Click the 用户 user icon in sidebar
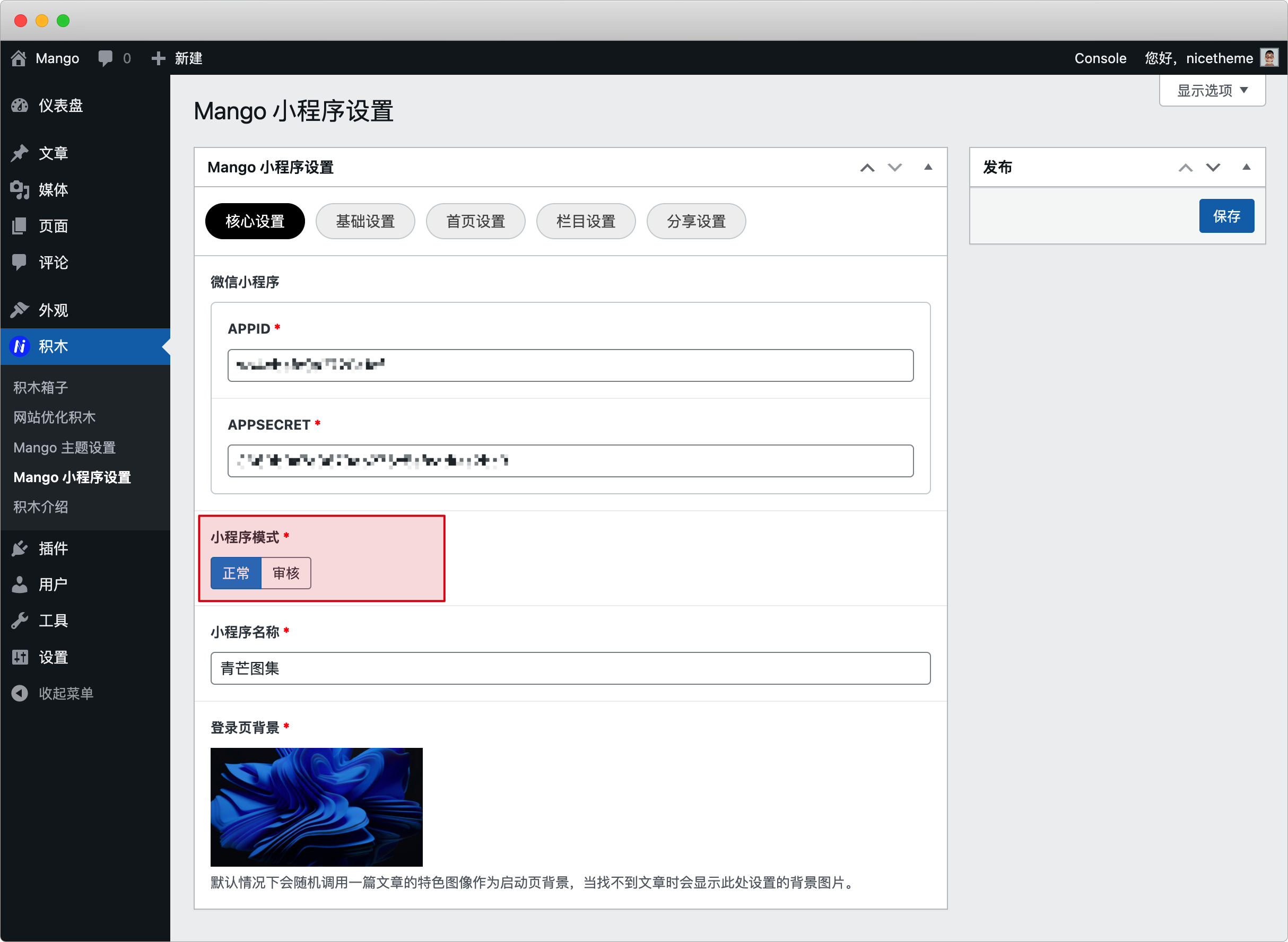The height and width of the screenshot is (942, 1288). coord(20,585)
